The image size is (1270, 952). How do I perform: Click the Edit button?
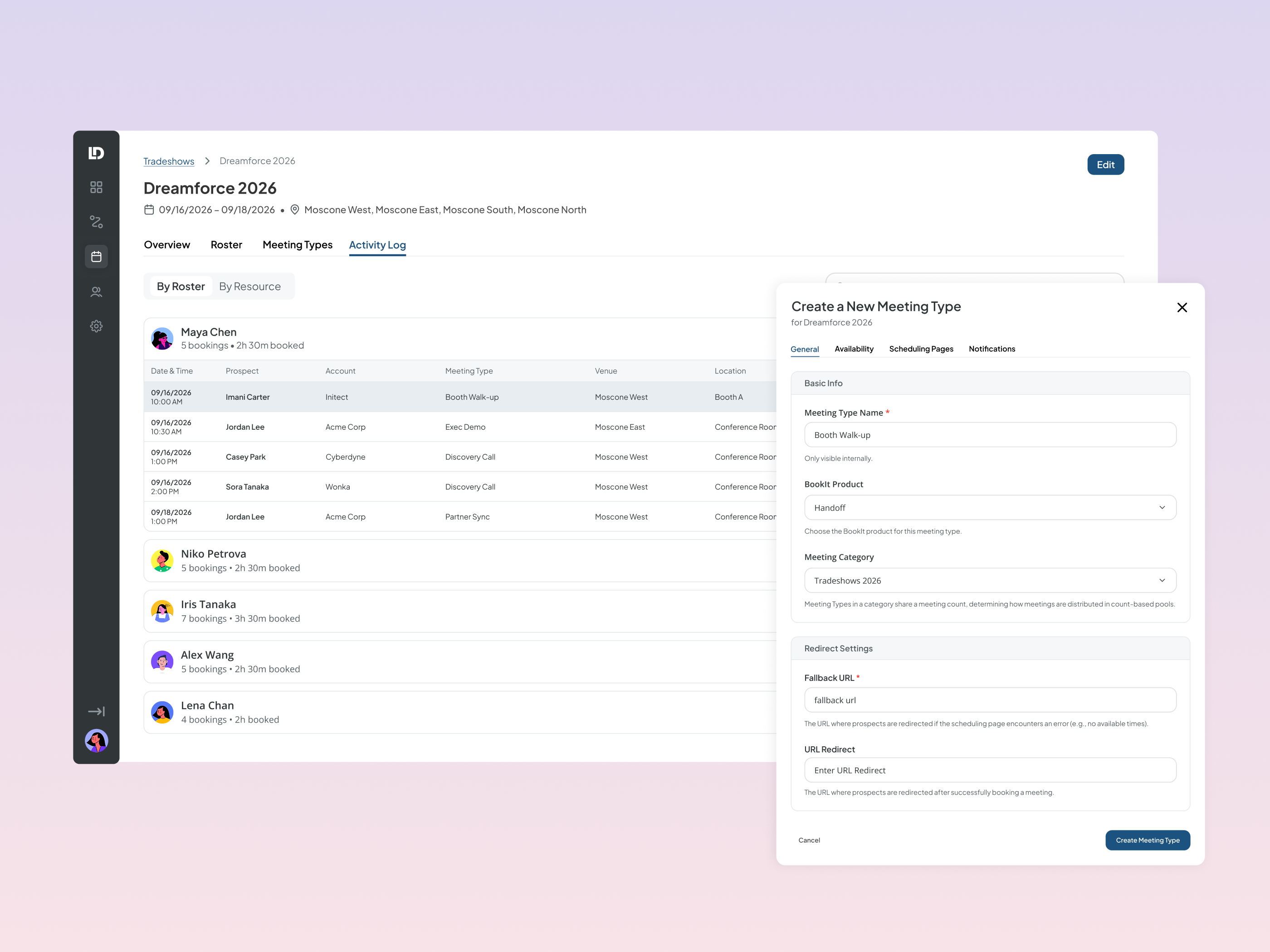click(1105, 165)
